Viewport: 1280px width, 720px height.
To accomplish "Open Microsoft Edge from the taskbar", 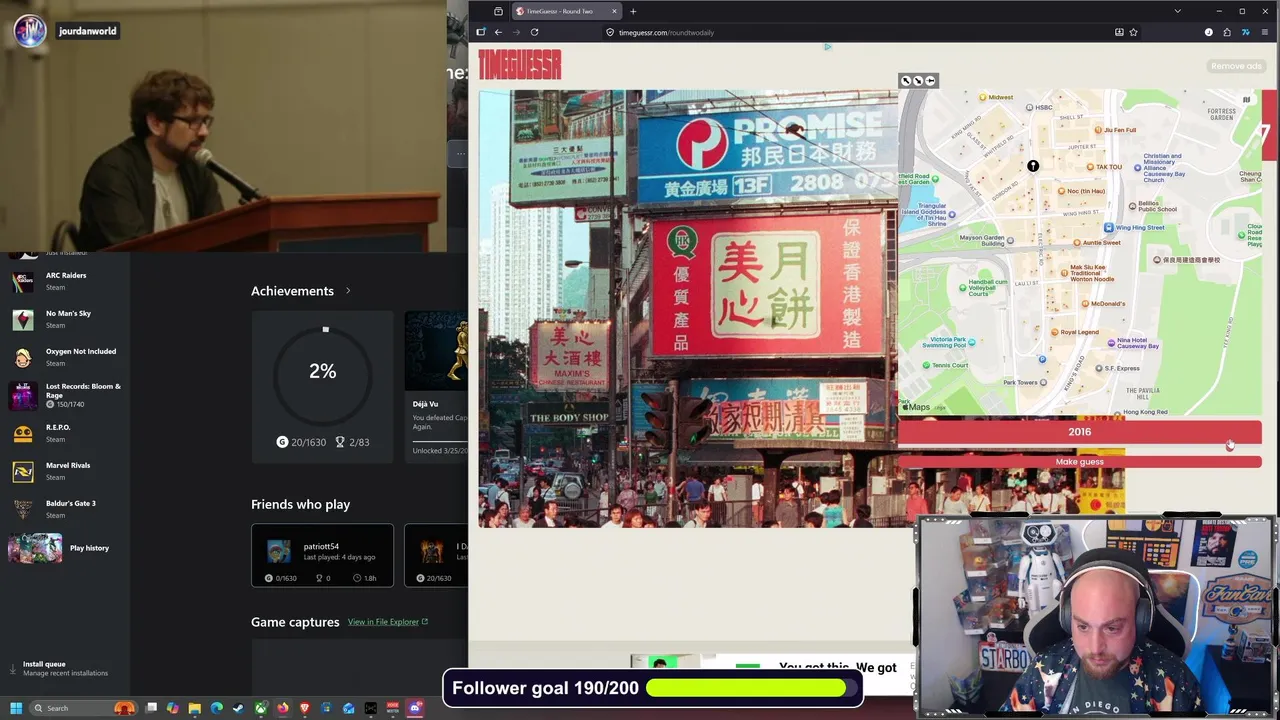I will click(217, 708).
